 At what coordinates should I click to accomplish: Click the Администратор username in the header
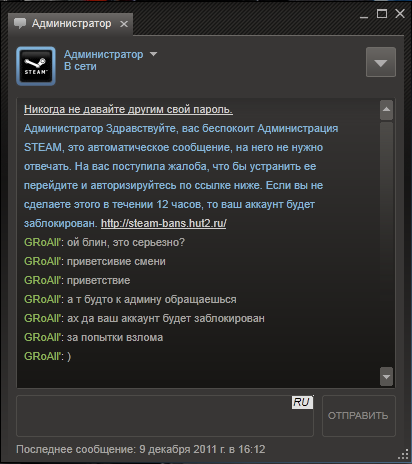103,54
